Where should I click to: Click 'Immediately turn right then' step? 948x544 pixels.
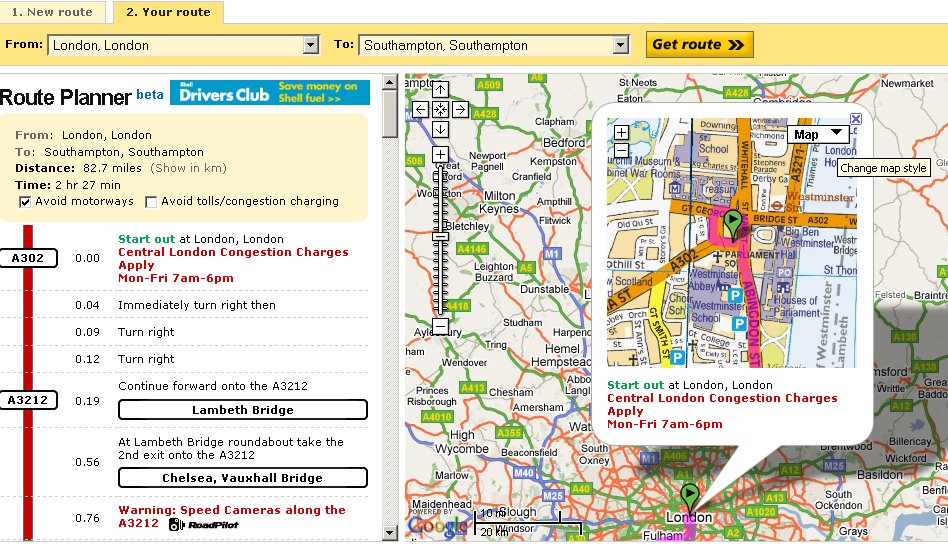pyautogui.click(x=196, y=305)
